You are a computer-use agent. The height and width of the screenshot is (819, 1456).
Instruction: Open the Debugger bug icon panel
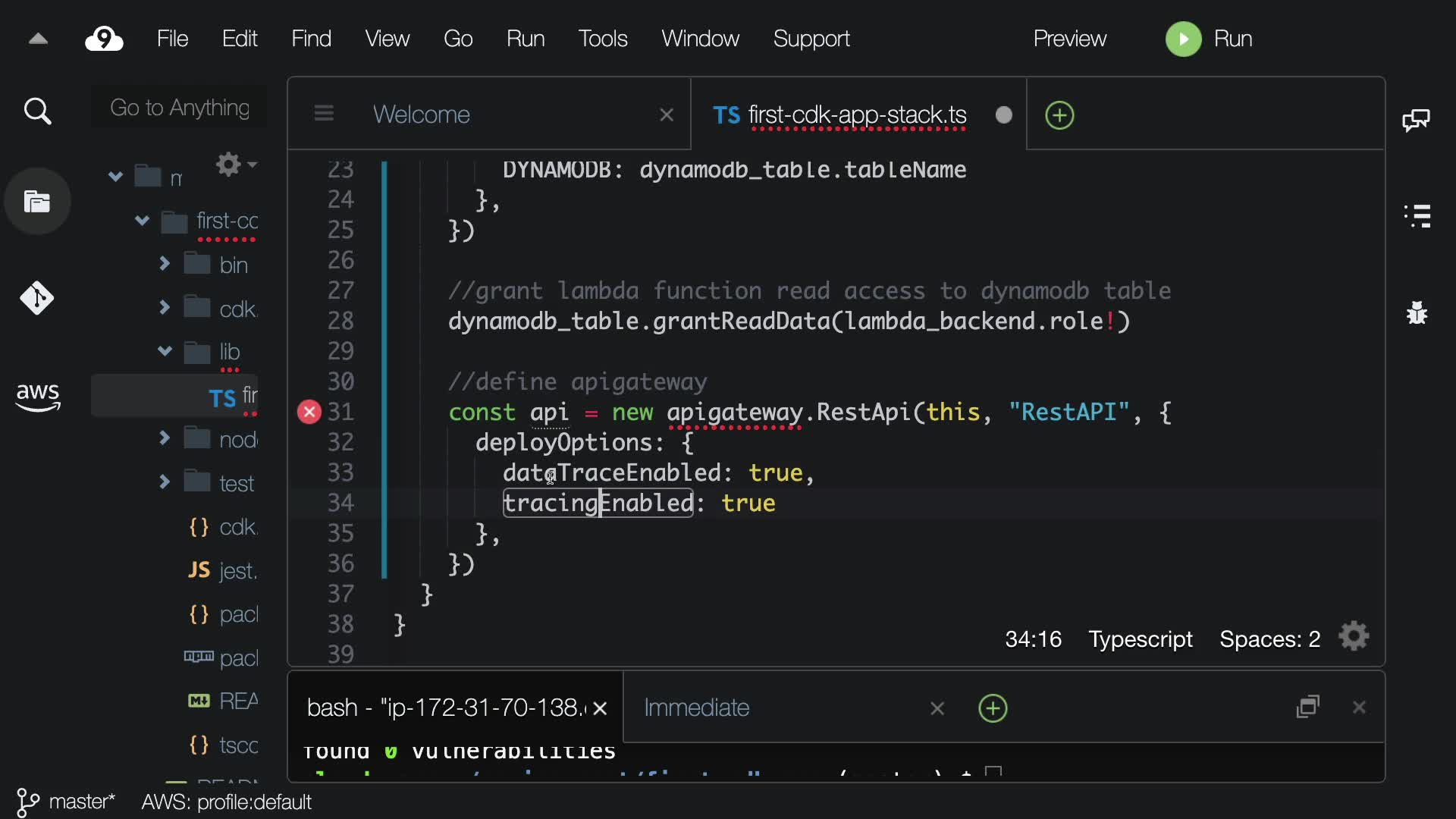(1417, 312)
